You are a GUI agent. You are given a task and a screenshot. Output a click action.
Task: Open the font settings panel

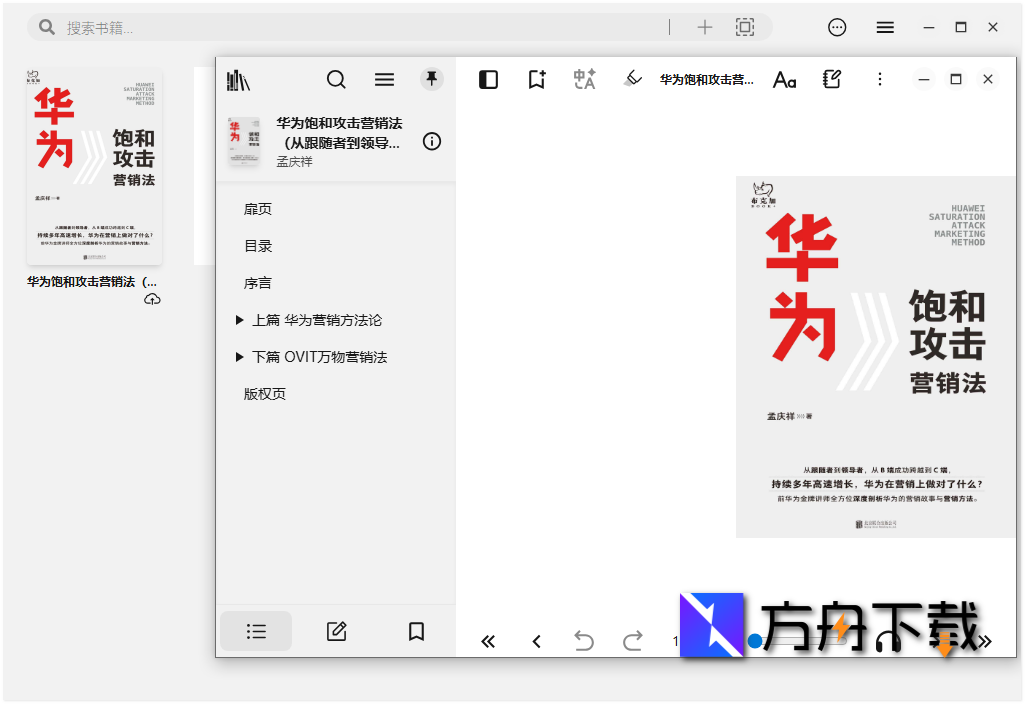(784, 79)
